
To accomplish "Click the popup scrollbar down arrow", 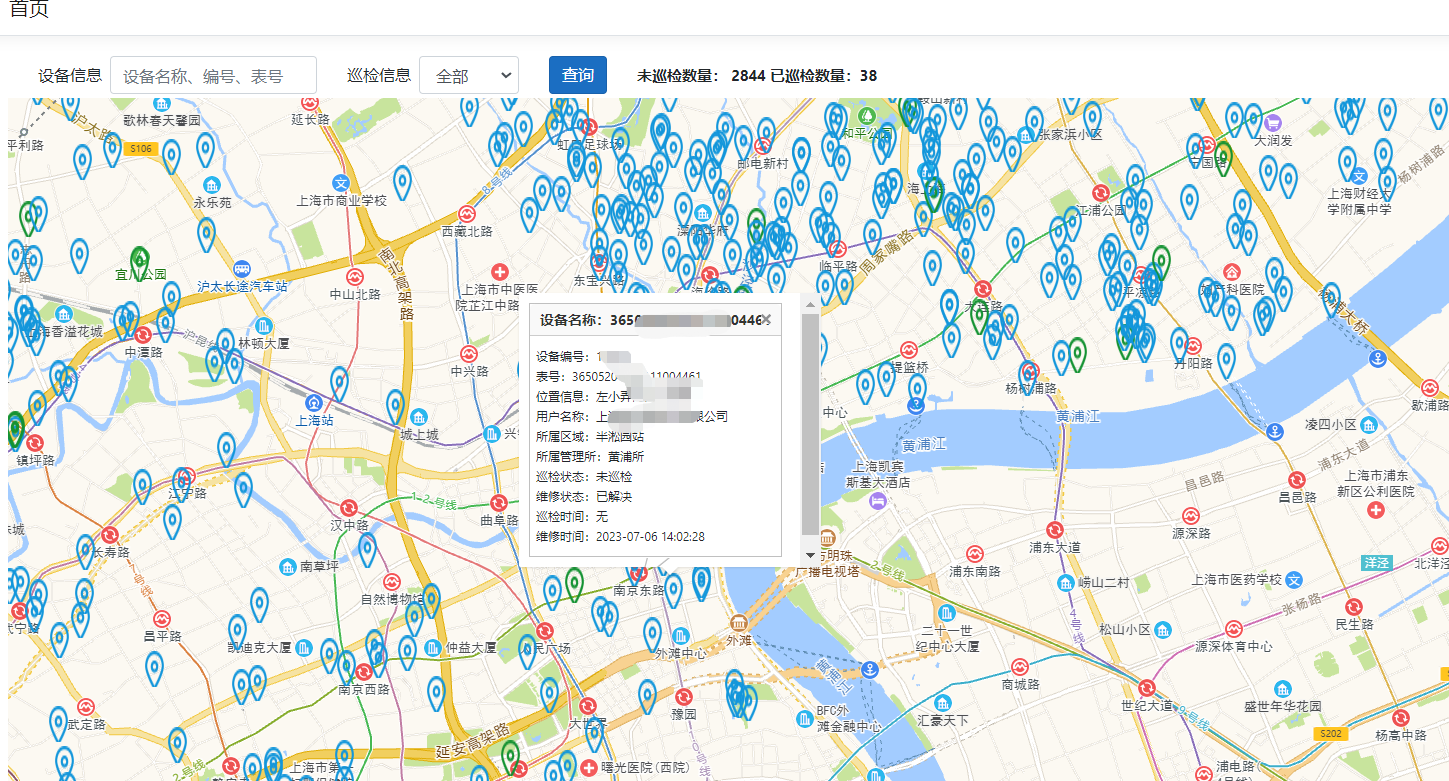I will click(x=810, y=554).
